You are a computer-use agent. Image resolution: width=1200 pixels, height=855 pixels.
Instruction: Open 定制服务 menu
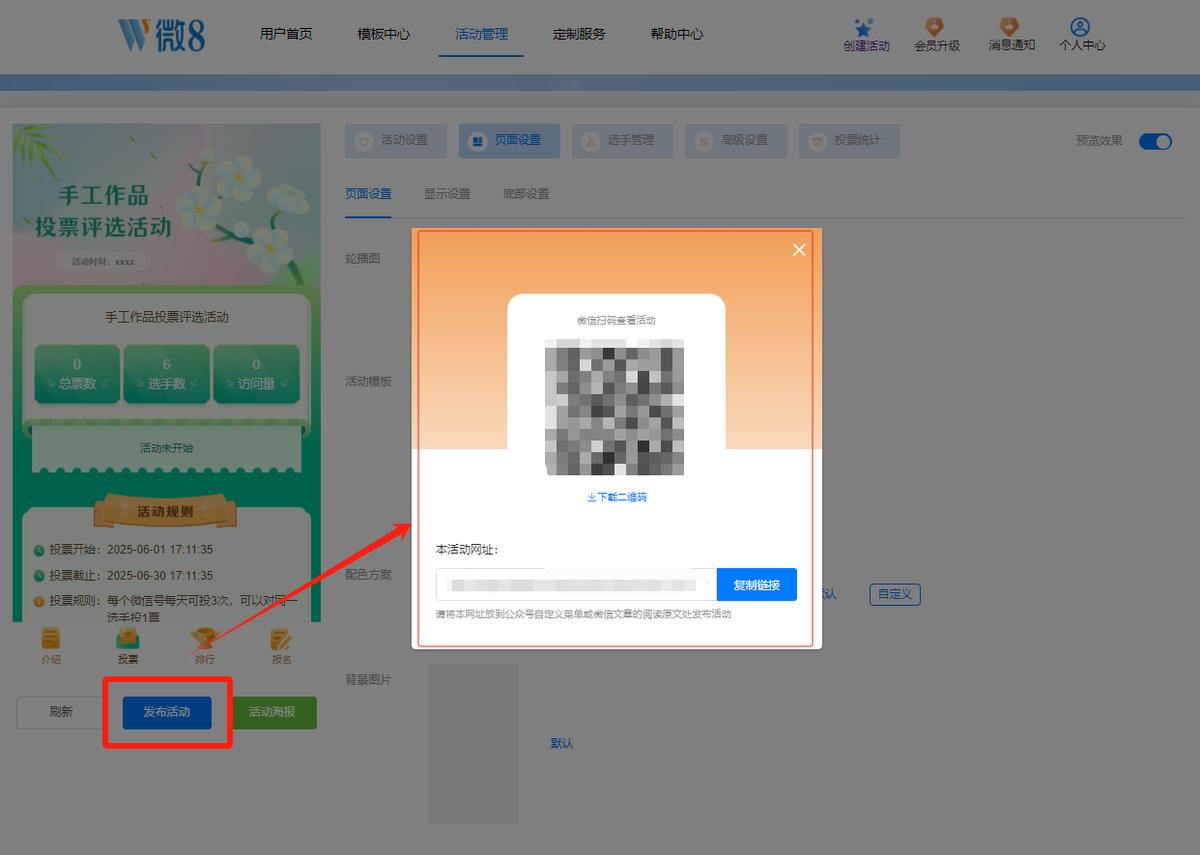tap(579, 34)
